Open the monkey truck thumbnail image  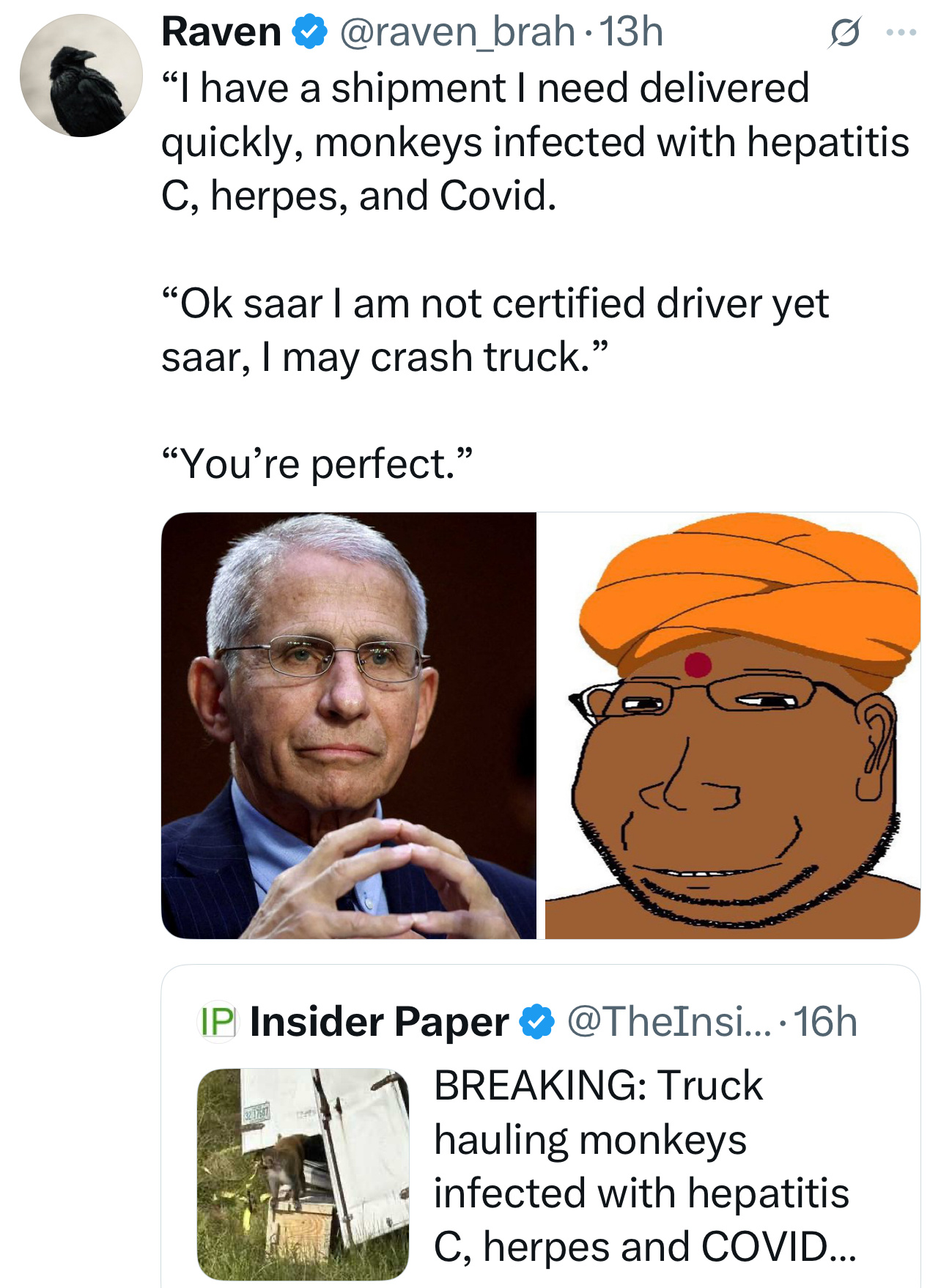[x=303, y=1174]
